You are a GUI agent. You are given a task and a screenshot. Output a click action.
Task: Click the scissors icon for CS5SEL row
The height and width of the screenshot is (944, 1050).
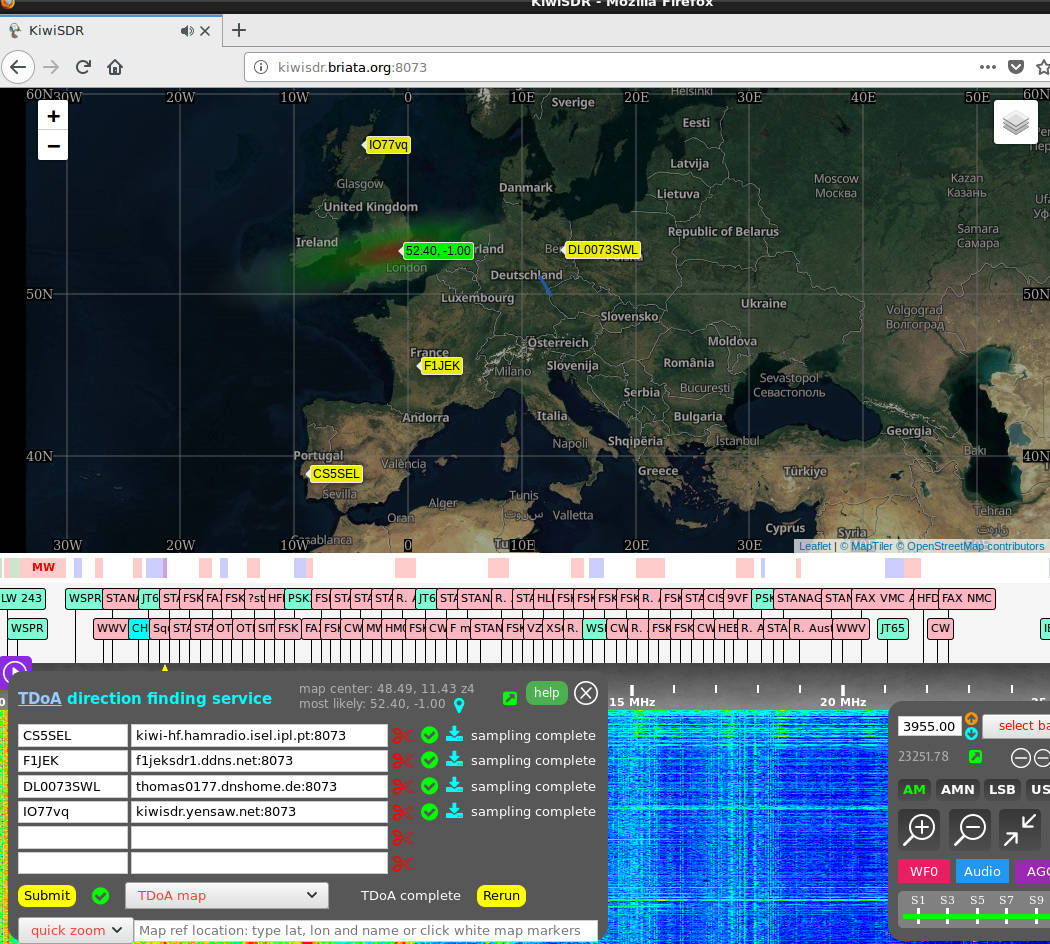403,736
